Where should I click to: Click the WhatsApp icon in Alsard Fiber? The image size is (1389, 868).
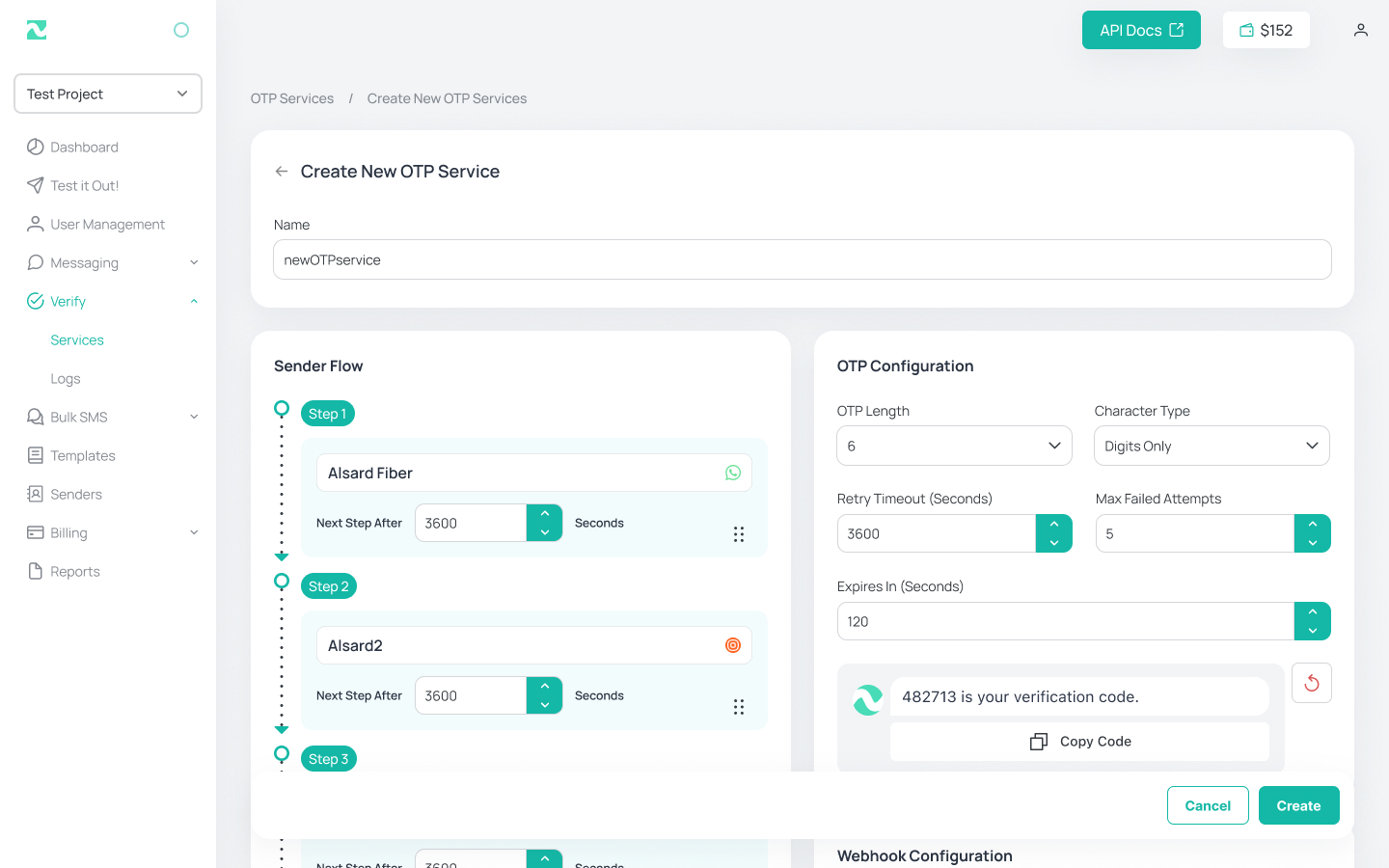pos(733,473)
